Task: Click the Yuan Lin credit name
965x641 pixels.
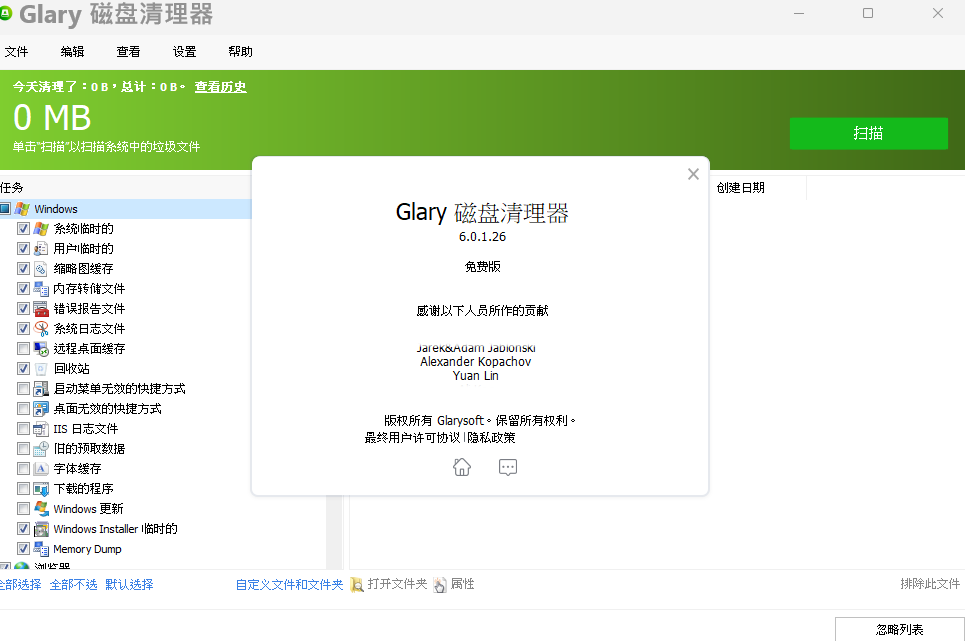Action: point(476,376)
